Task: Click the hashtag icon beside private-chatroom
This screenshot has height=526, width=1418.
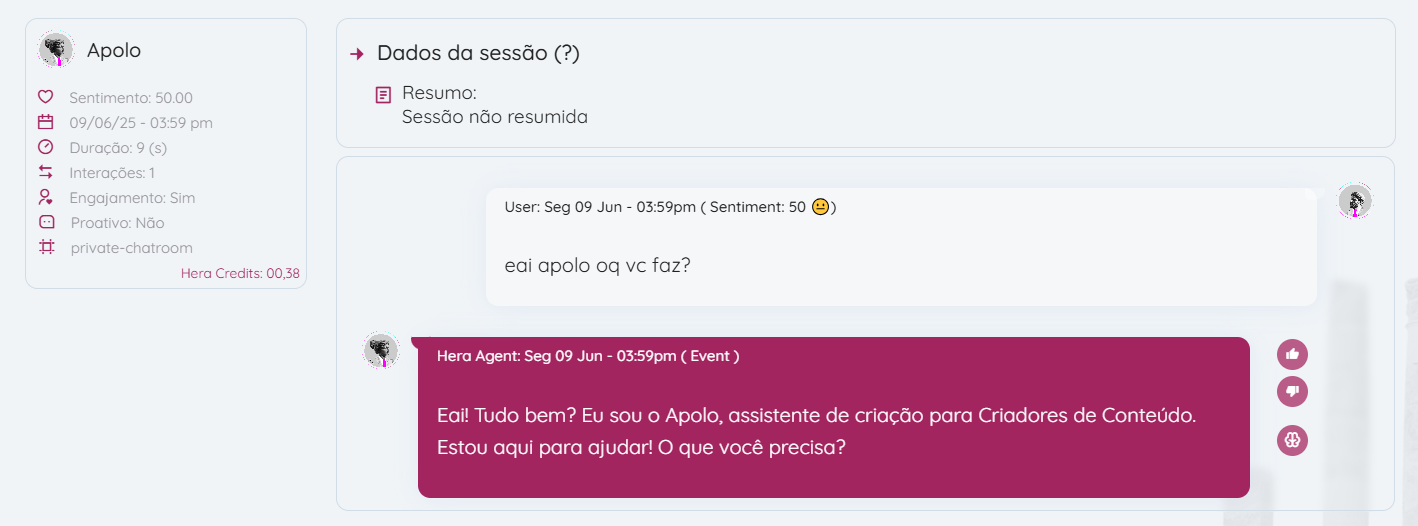Action: coord(46,247)
